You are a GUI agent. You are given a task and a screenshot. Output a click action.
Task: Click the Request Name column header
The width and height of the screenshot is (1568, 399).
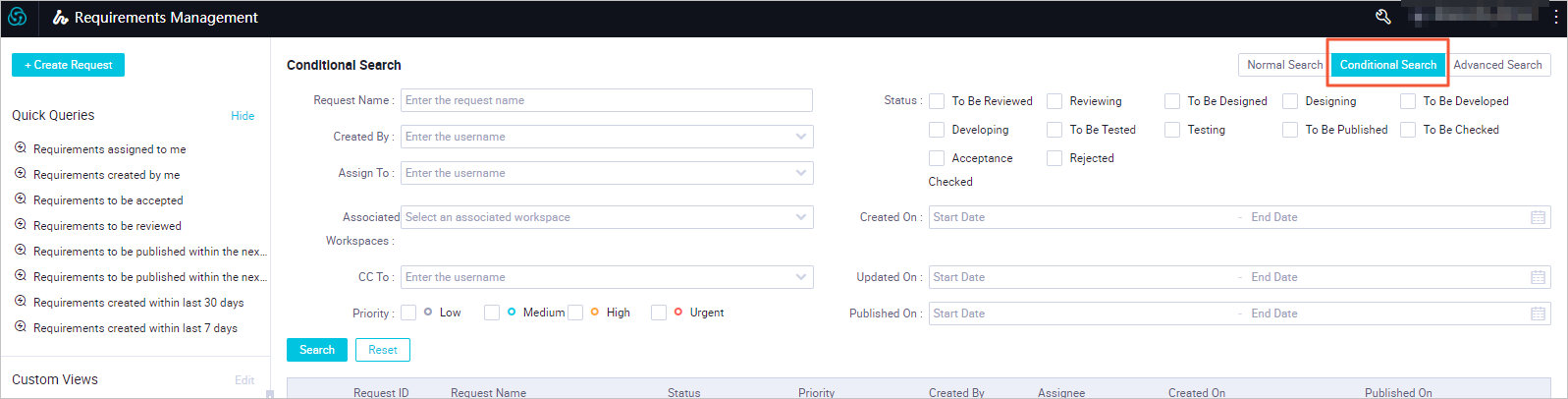488,392
